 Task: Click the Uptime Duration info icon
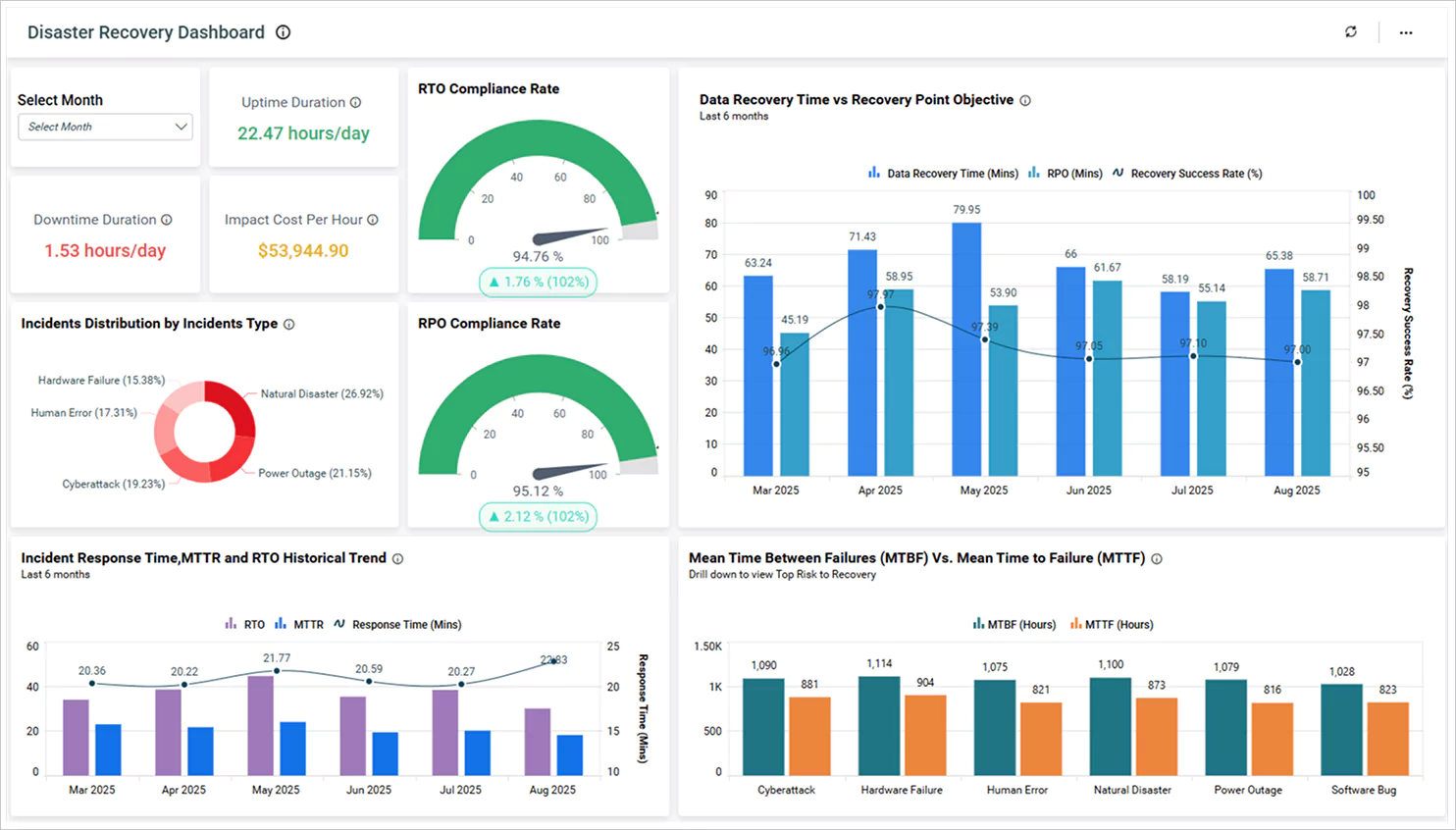click(355, 102)
